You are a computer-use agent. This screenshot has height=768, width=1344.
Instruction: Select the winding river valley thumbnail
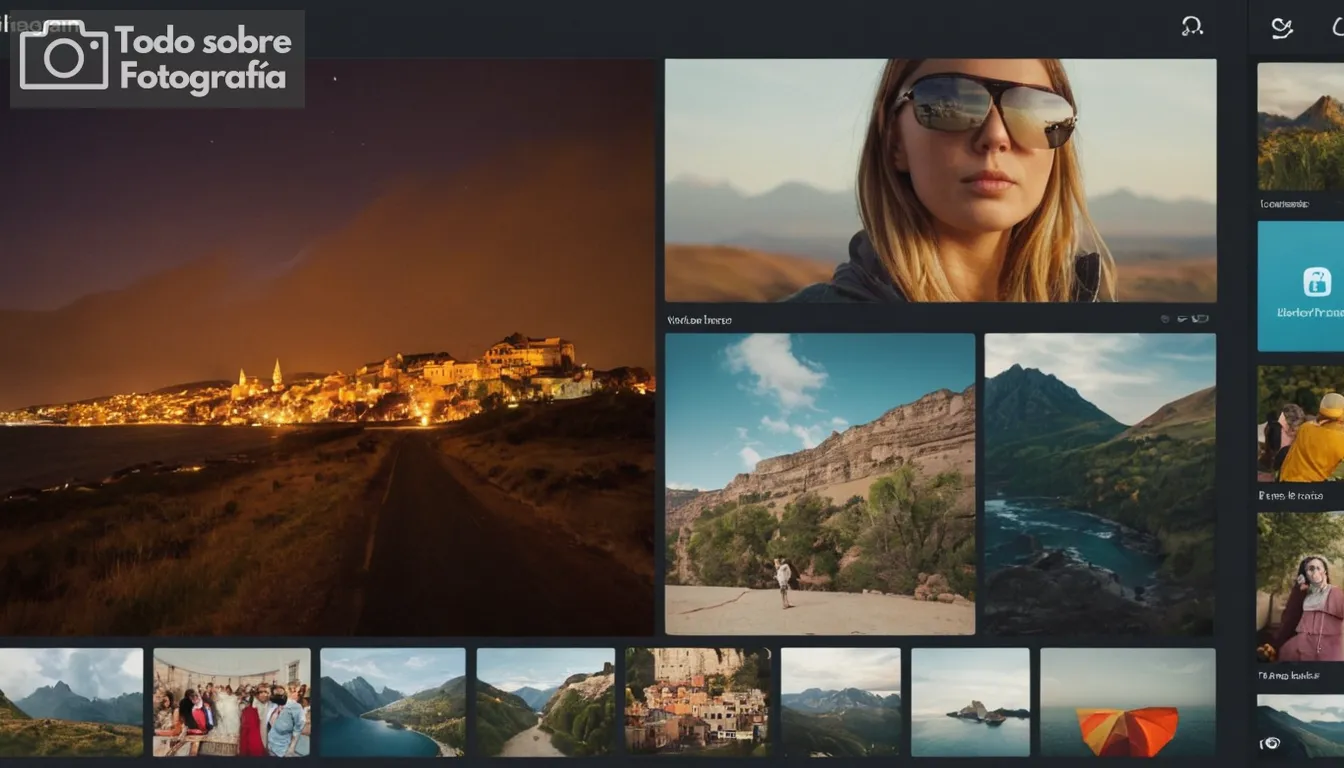tap(545, 702)
